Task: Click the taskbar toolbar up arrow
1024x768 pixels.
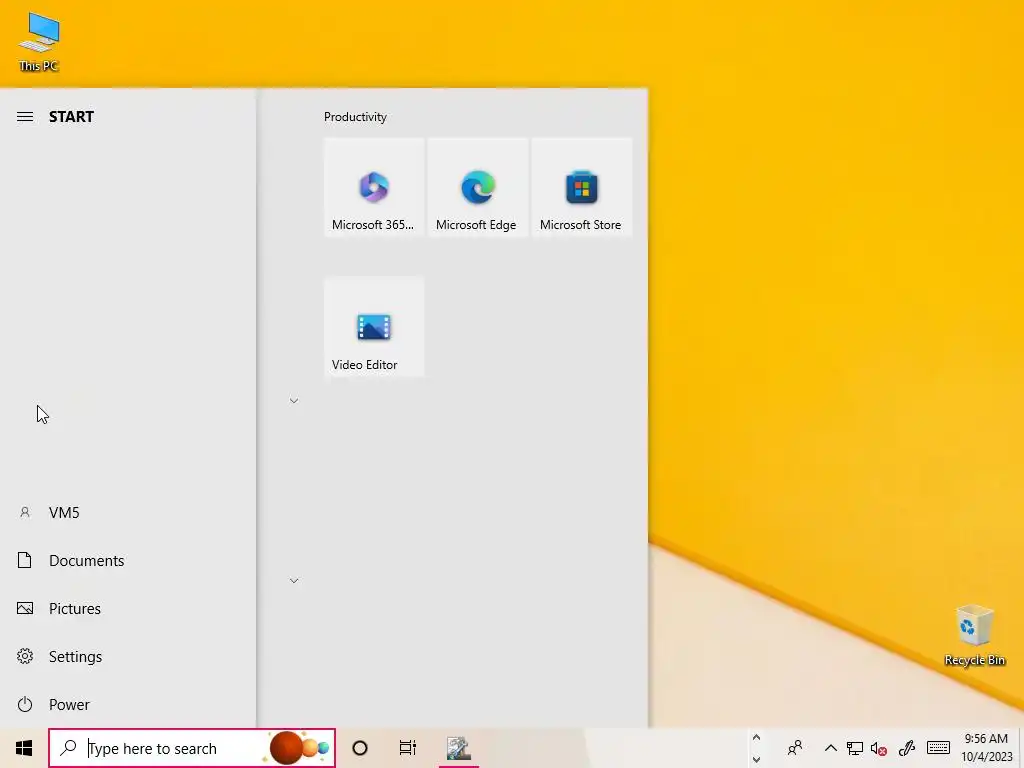Action: click(756, 738)
